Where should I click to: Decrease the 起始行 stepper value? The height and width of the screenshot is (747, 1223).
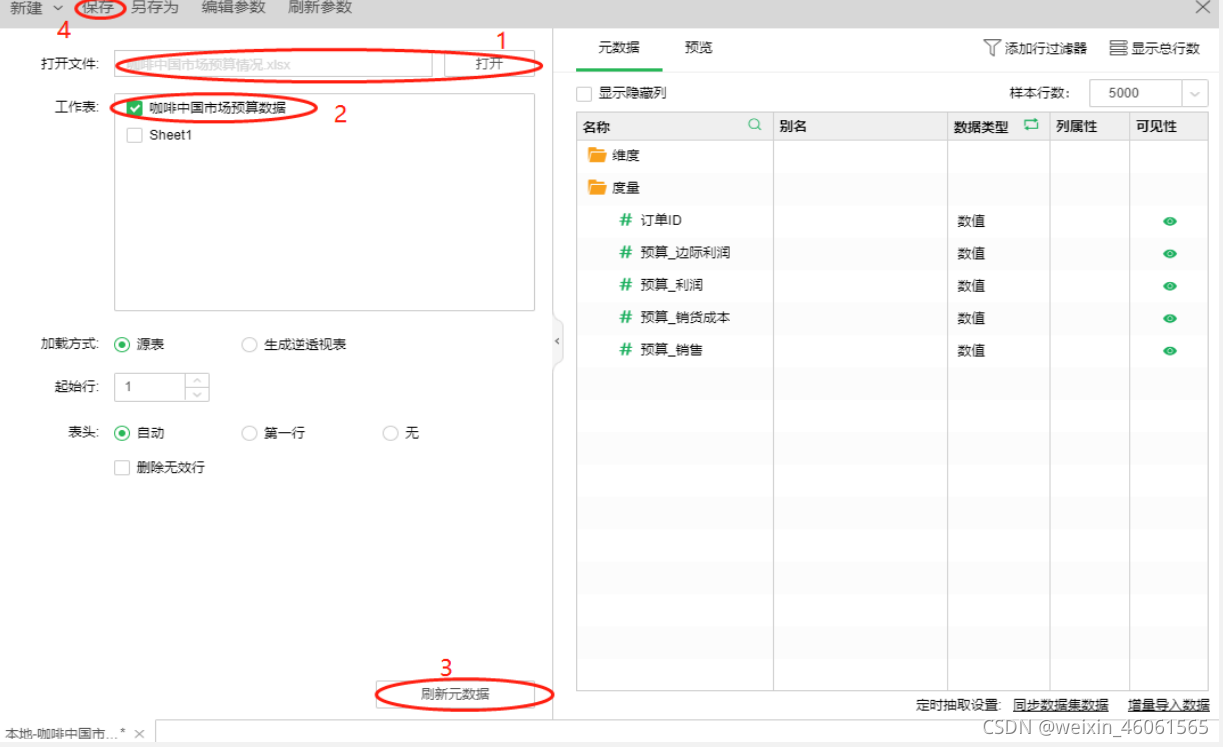coord(198,394)
